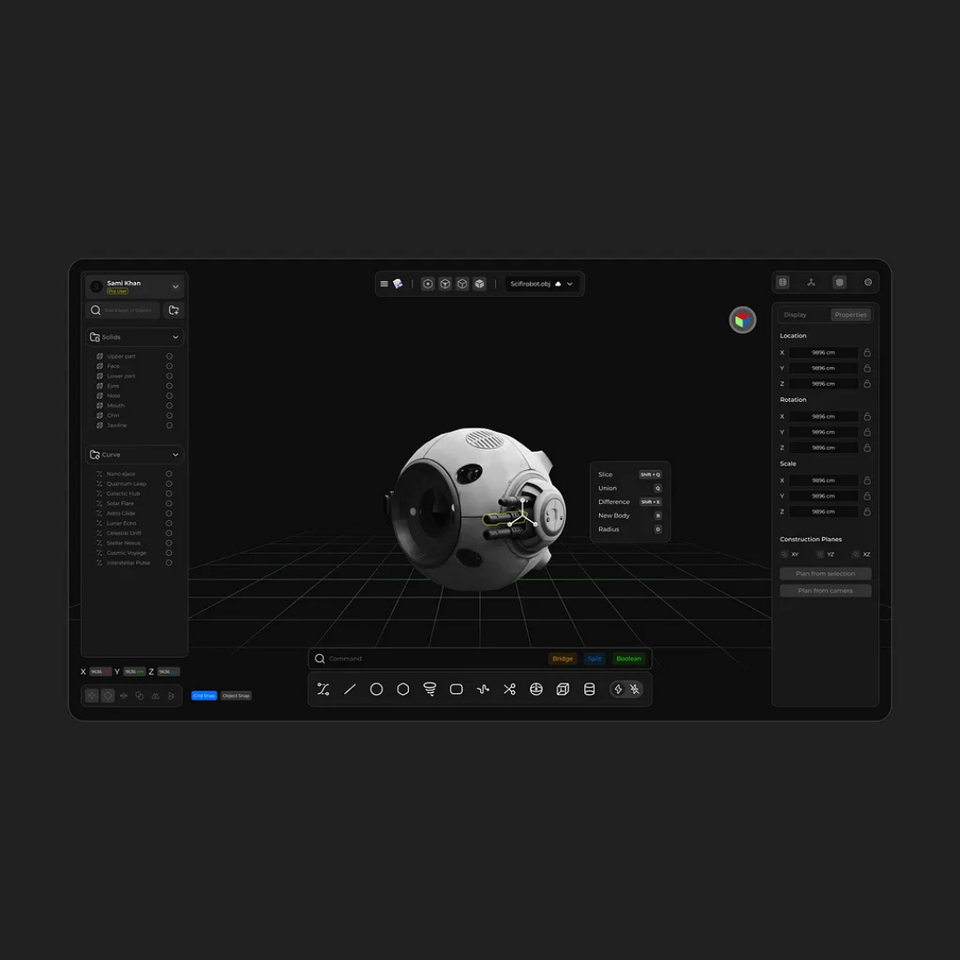Screen dimensions: 960x960
Task: Click the Plan from selection button
Action: click(825, 574)
